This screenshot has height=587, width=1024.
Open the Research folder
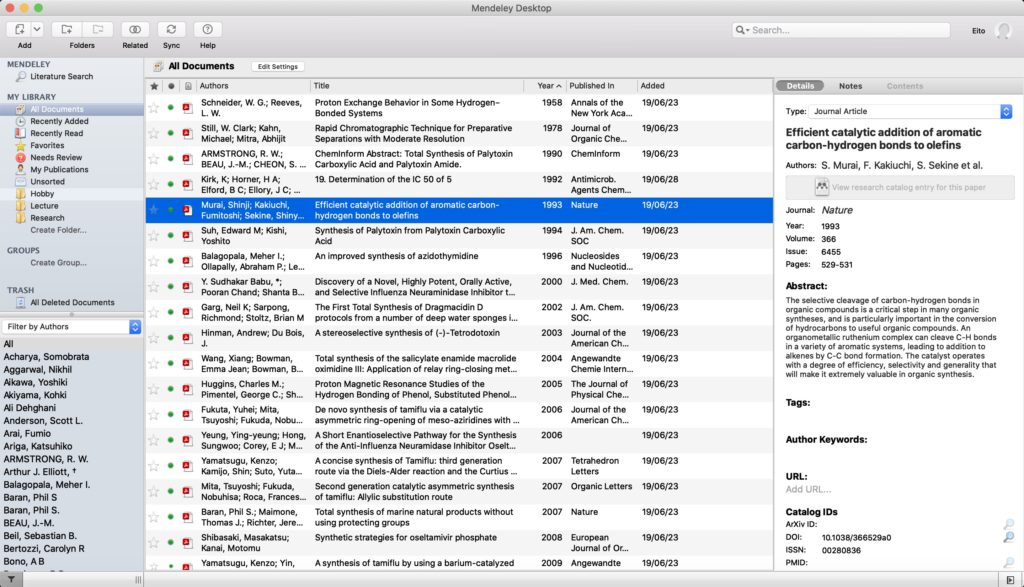tap(47, 218)
